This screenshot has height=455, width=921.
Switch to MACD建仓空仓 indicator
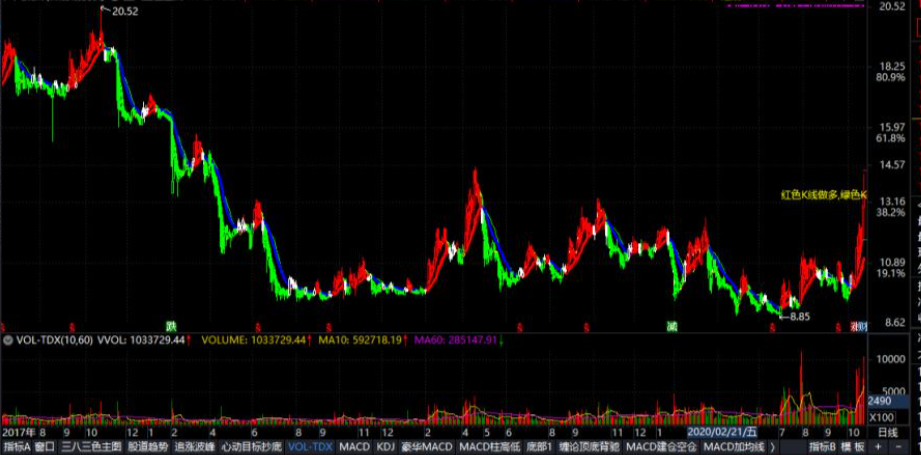click(x=661, y=447)
